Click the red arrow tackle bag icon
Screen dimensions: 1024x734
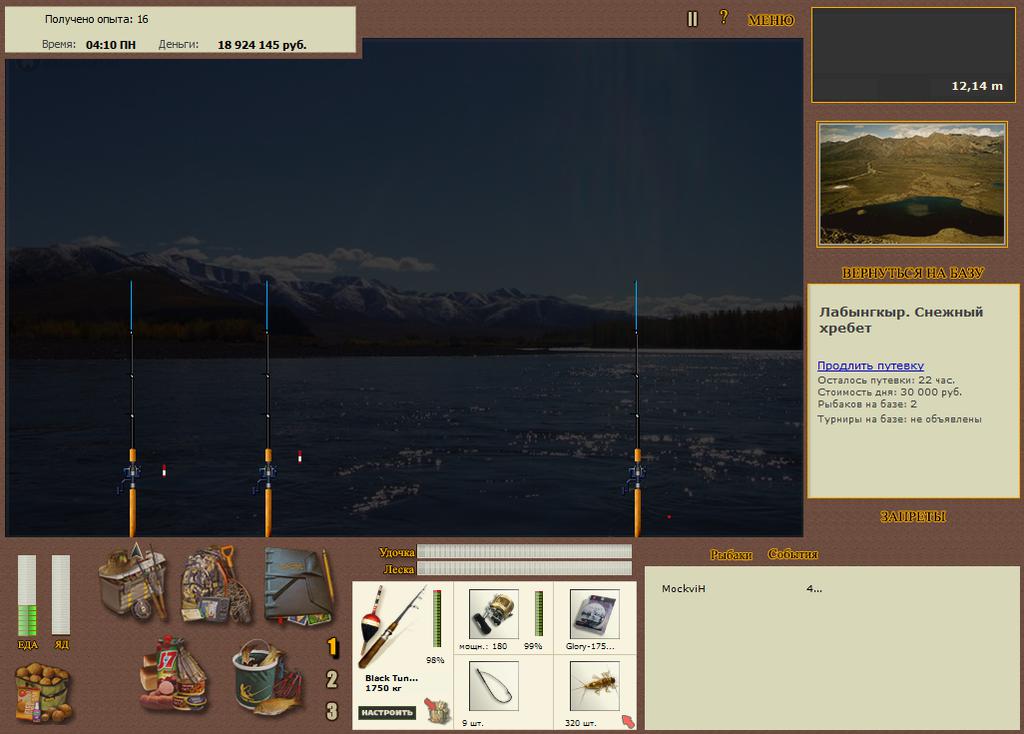pyautogui.click(x=437, y=710)
